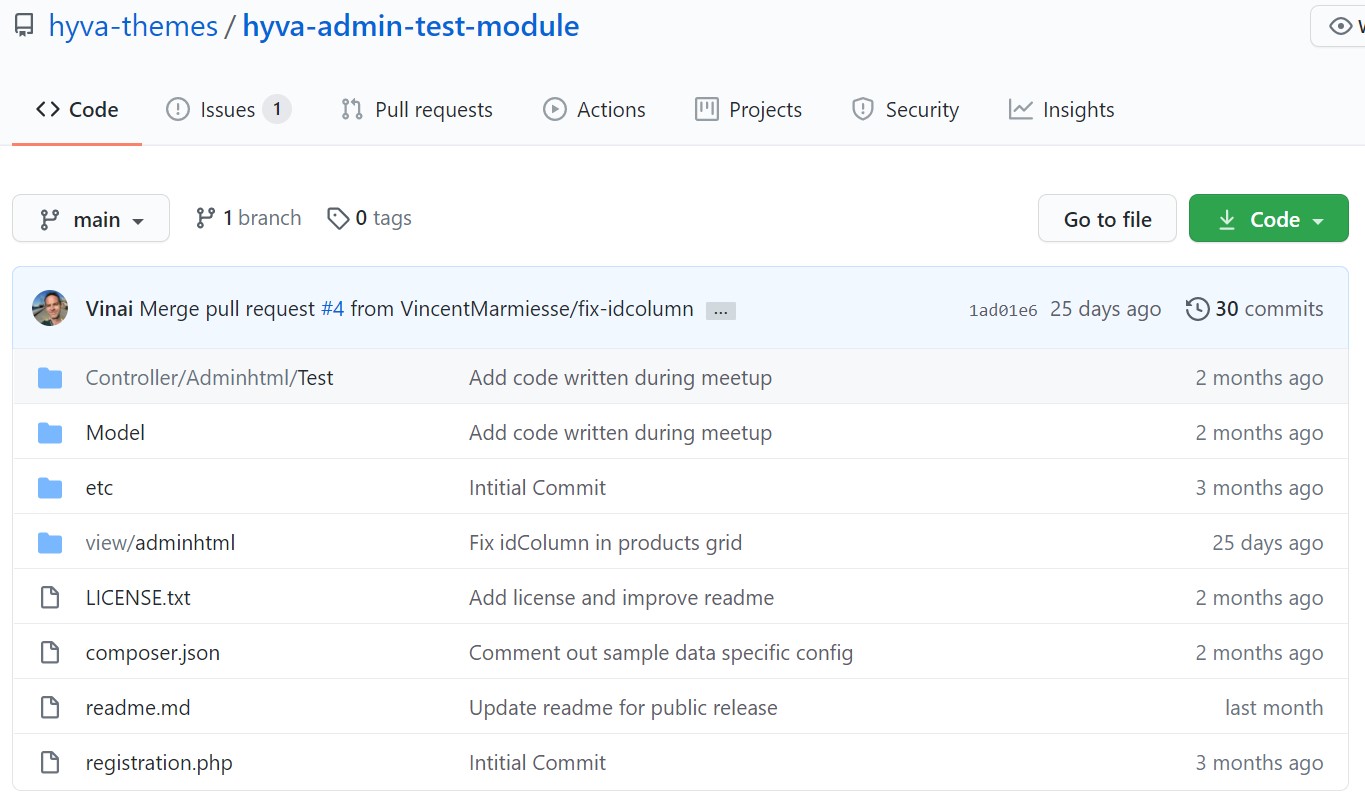Screen dimensions: 1365x802
Task: Expand commit message ellipsis button
Action: click(x=720, y=311)
